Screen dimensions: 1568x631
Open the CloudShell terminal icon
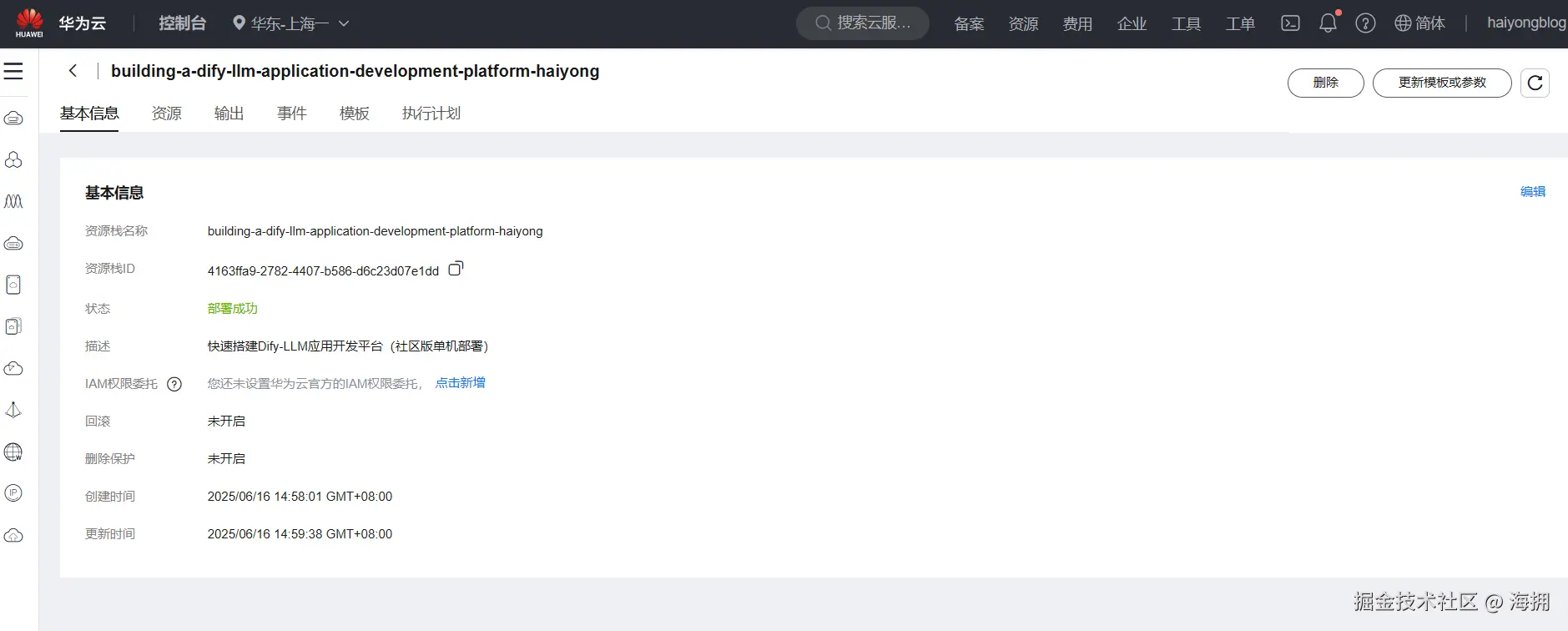1290,23
